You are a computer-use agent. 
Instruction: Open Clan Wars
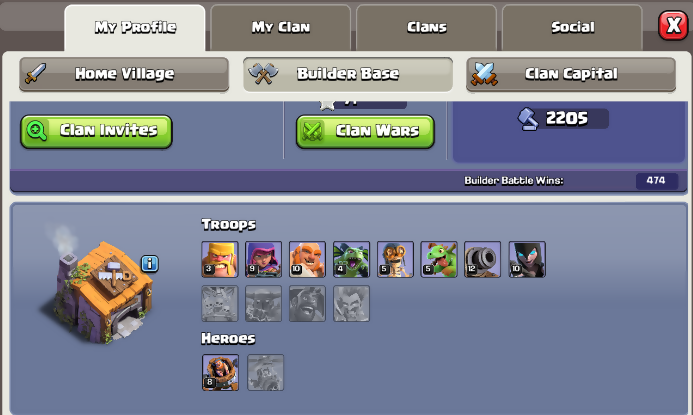pos(366,132)
